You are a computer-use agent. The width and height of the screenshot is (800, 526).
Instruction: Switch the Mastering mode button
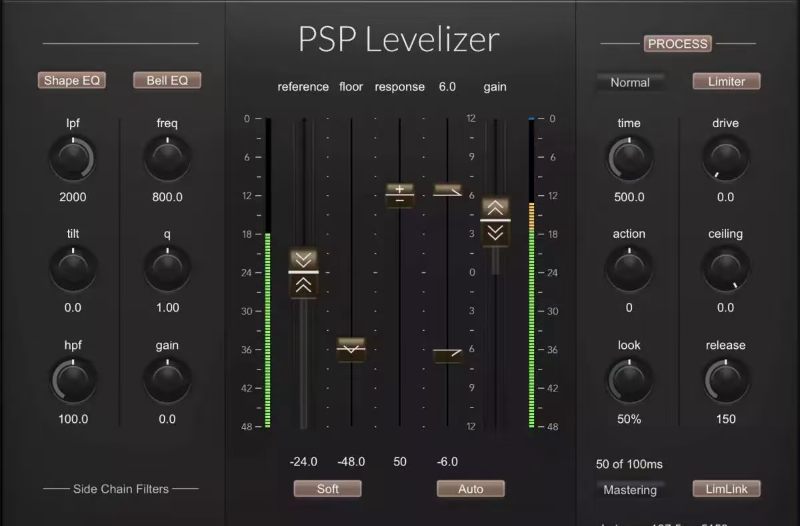(630, 490)
